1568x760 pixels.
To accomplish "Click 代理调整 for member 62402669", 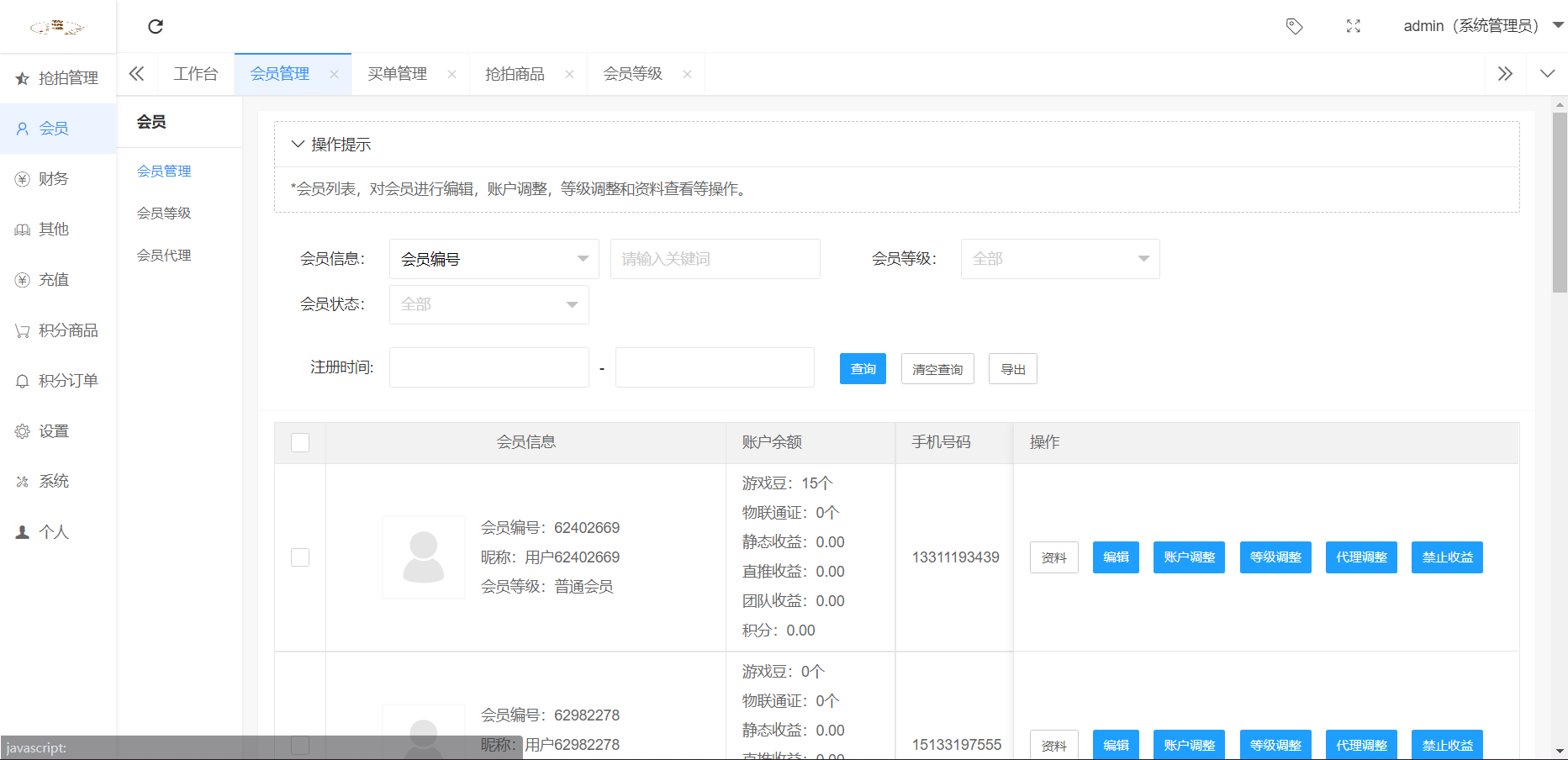I will pos(1361,557).
